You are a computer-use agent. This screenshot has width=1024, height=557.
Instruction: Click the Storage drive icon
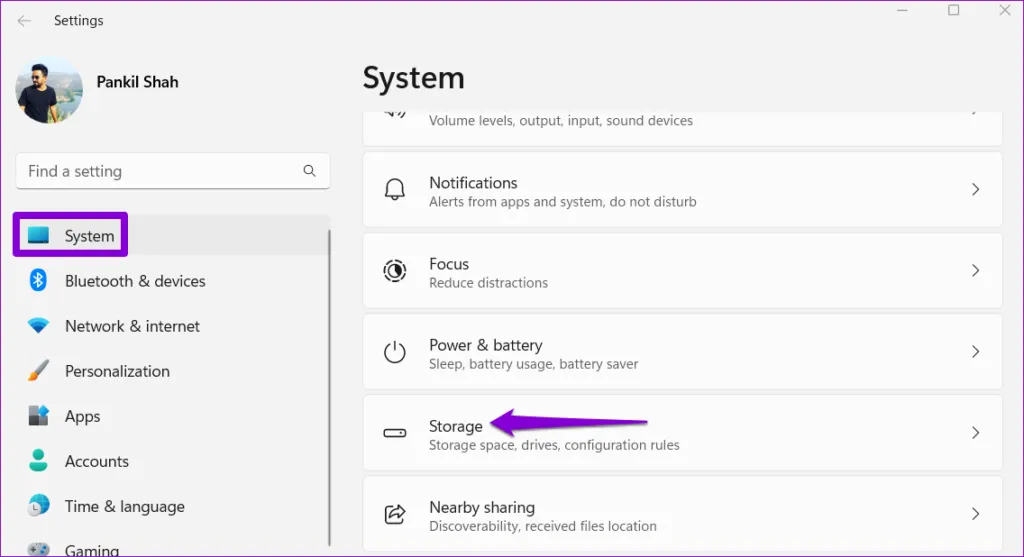click(x=395, y=433)
